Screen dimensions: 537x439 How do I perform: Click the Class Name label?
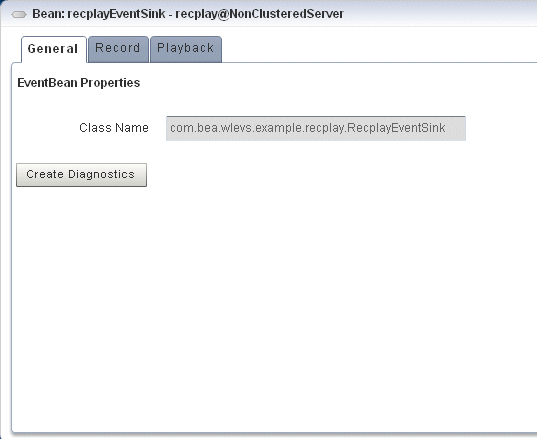(114, 128)
